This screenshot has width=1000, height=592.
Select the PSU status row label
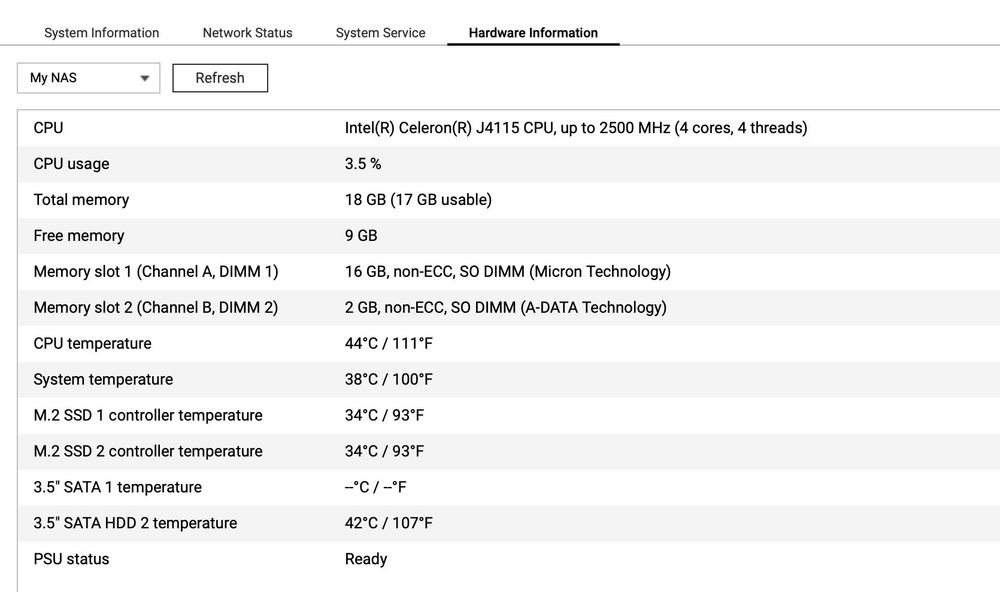point(71,560)
